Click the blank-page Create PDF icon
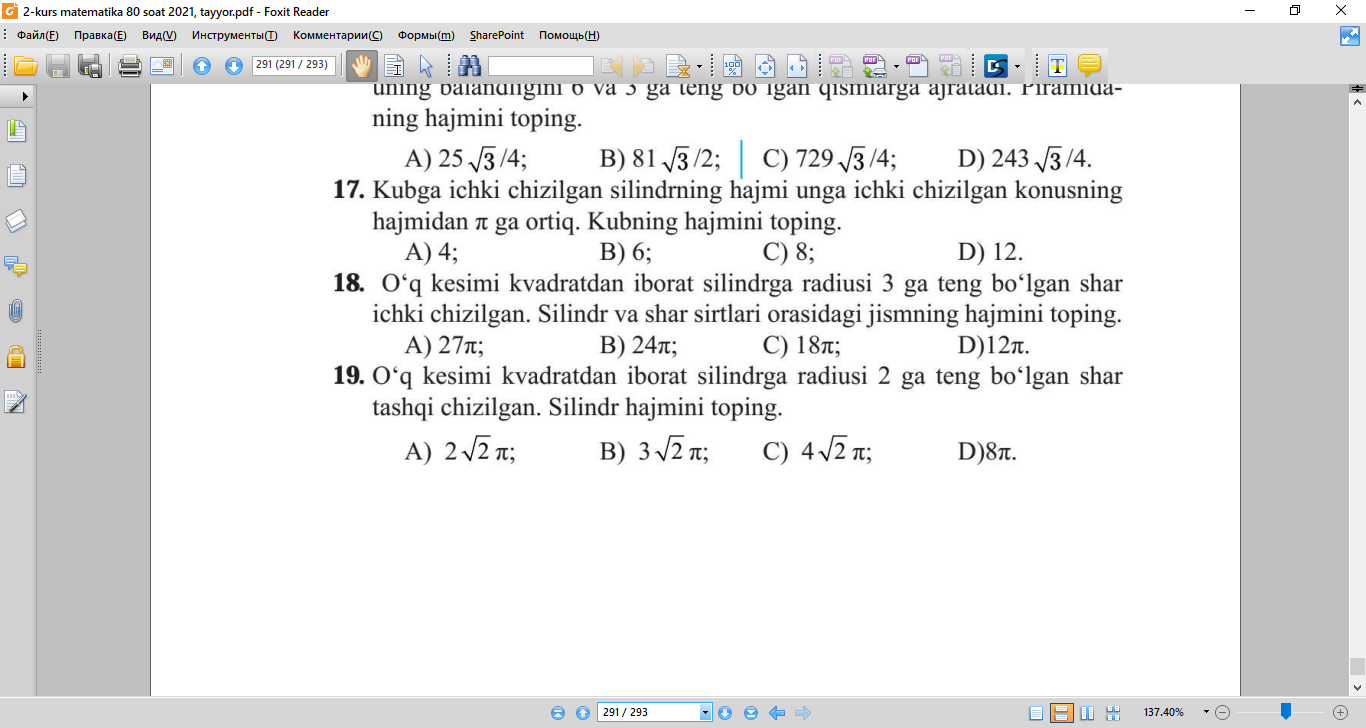 coord(917,66)
